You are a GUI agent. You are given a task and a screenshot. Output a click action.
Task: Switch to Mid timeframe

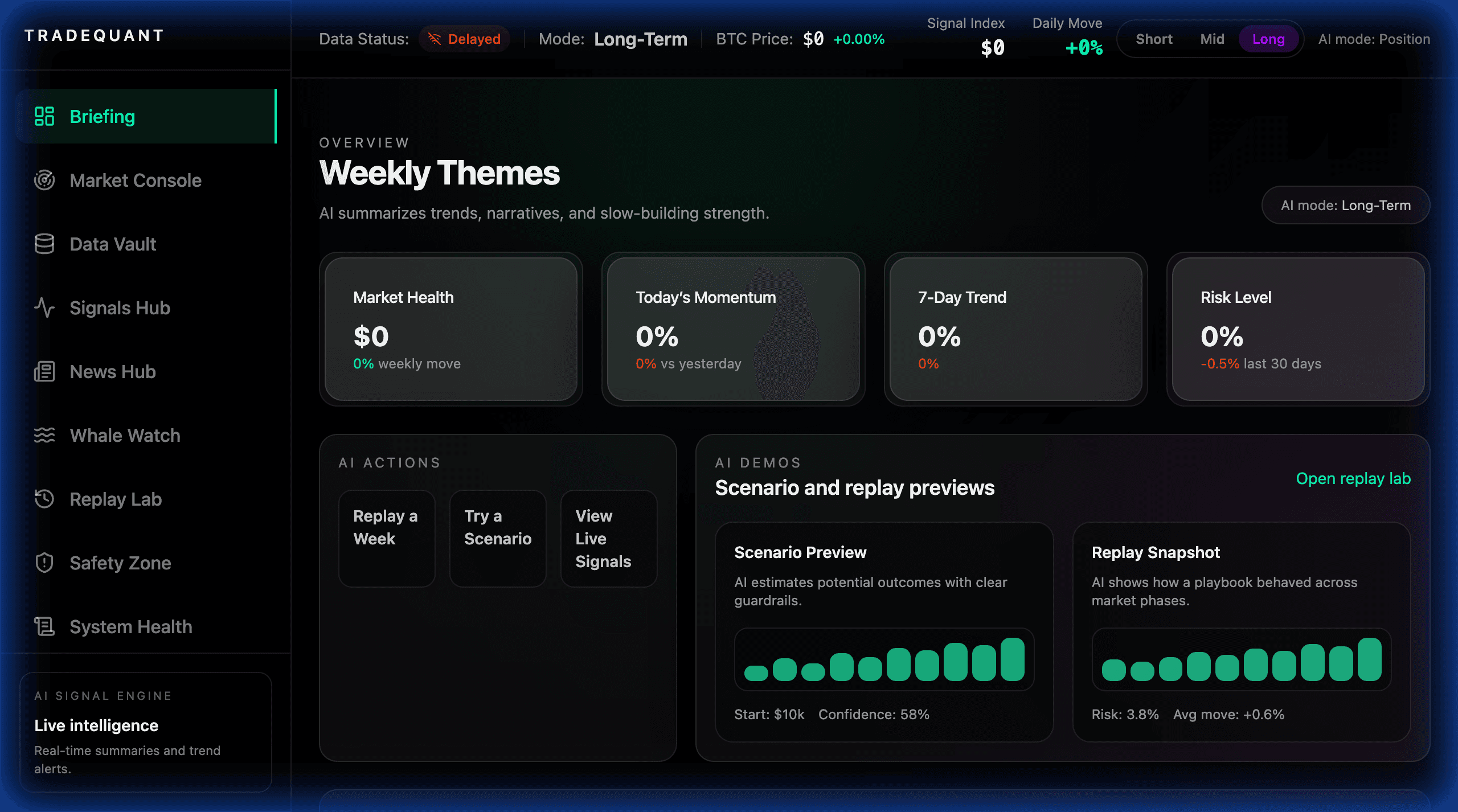pos(1213,39)
